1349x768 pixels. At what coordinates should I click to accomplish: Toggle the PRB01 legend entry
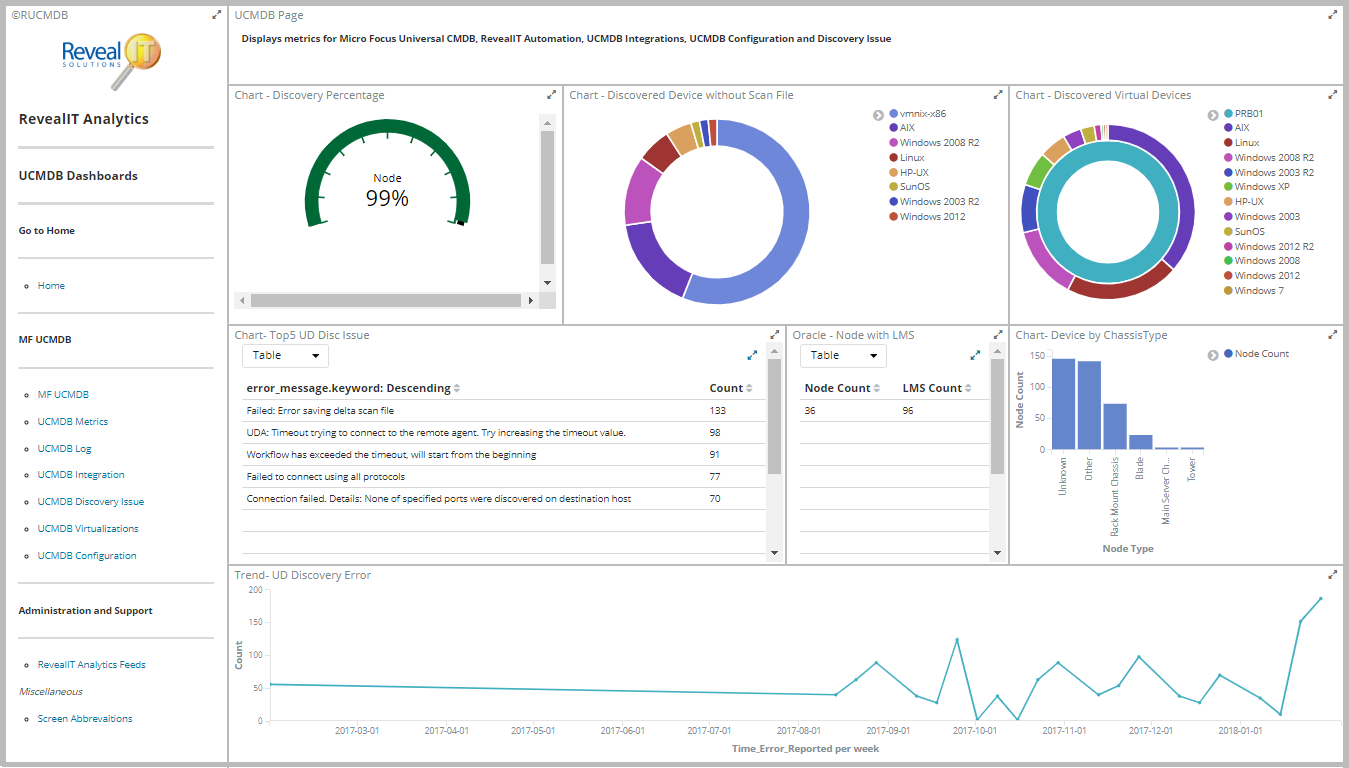pos(1248,114)
